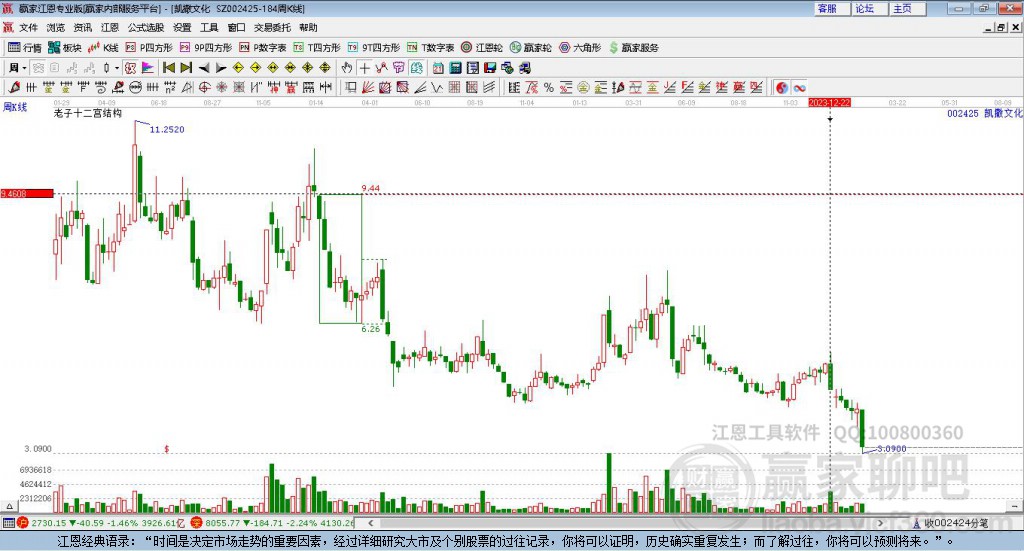1024x551 pixels.
Task: Click the horizontal scrollbar left arrow
Action: [x=370, y=523]
